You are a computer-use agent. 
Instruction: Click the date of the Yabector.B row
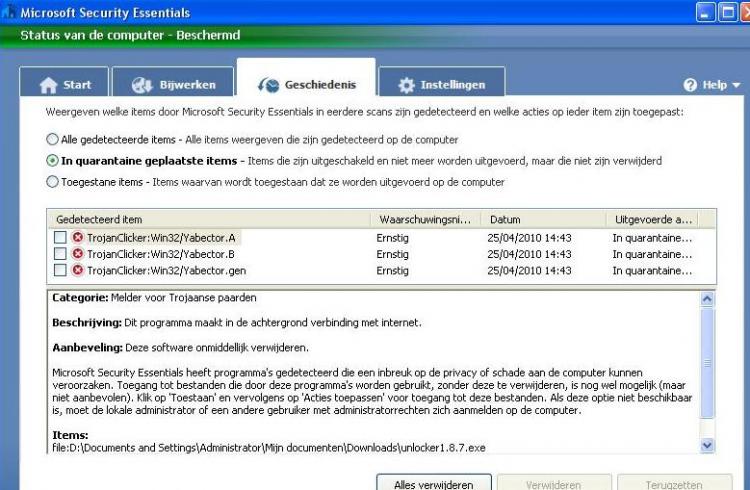529,254
